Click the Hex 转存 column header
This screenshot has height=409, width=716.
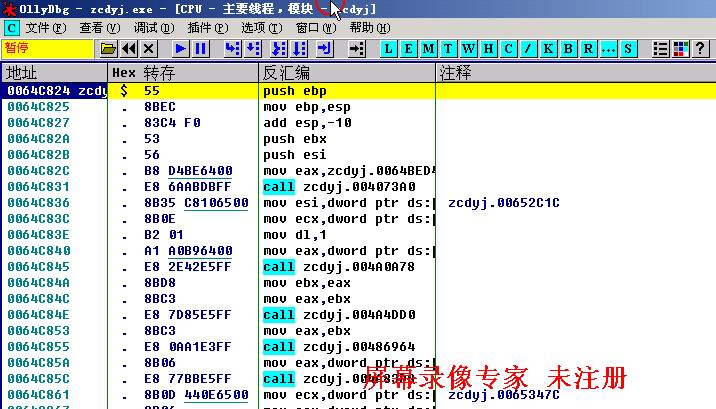(183, 73)
